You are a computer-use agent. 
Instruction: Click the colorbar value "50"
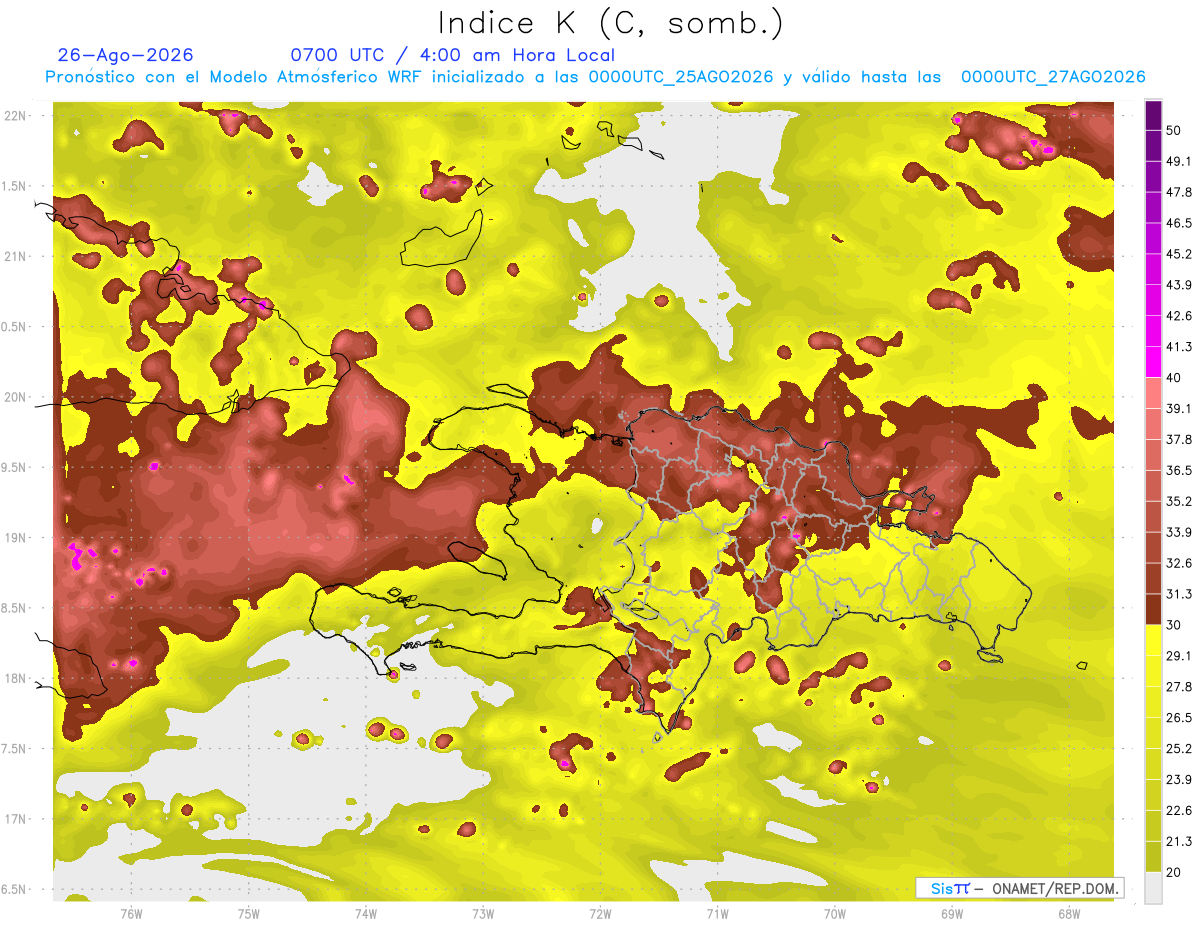tap(1174, 130)
